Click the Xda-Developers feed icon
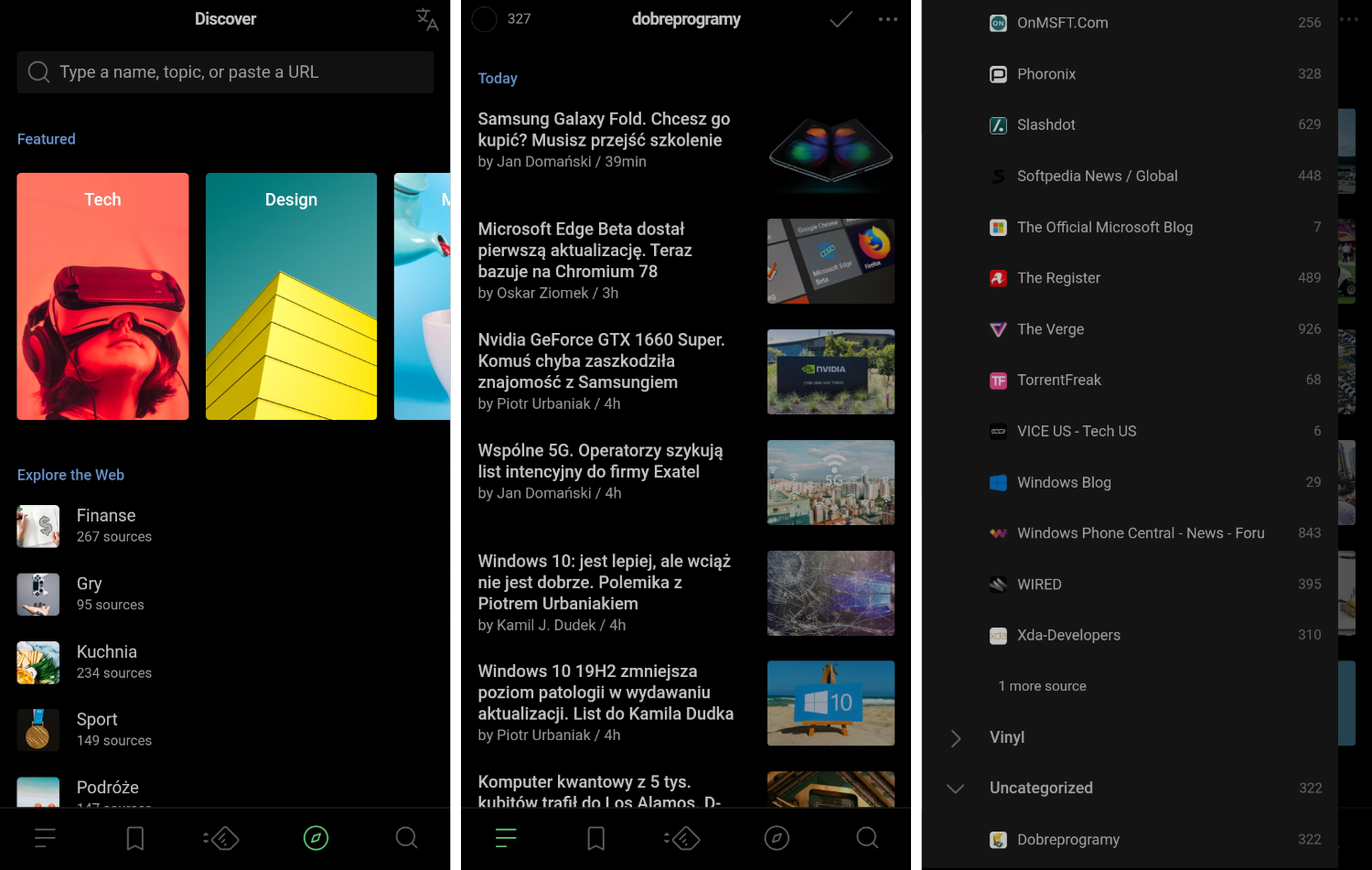 [x=998, y=636]
